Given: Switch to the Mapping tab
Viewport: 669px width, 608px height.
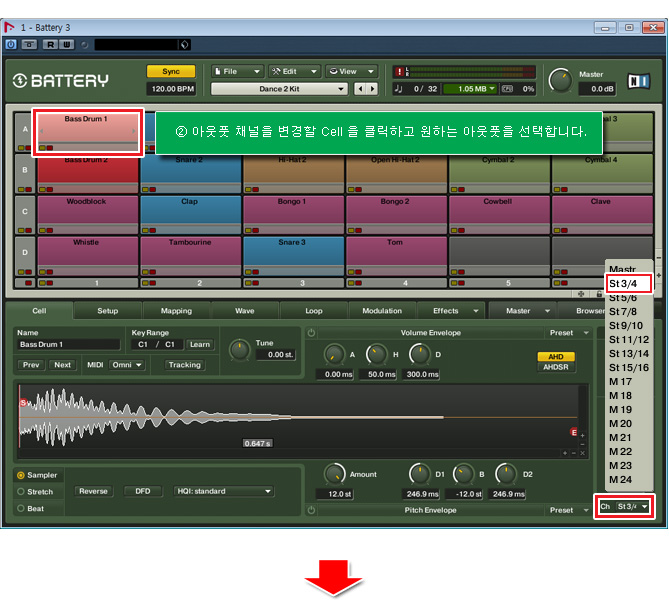Looking at the screenshot, I should (176, 311).
